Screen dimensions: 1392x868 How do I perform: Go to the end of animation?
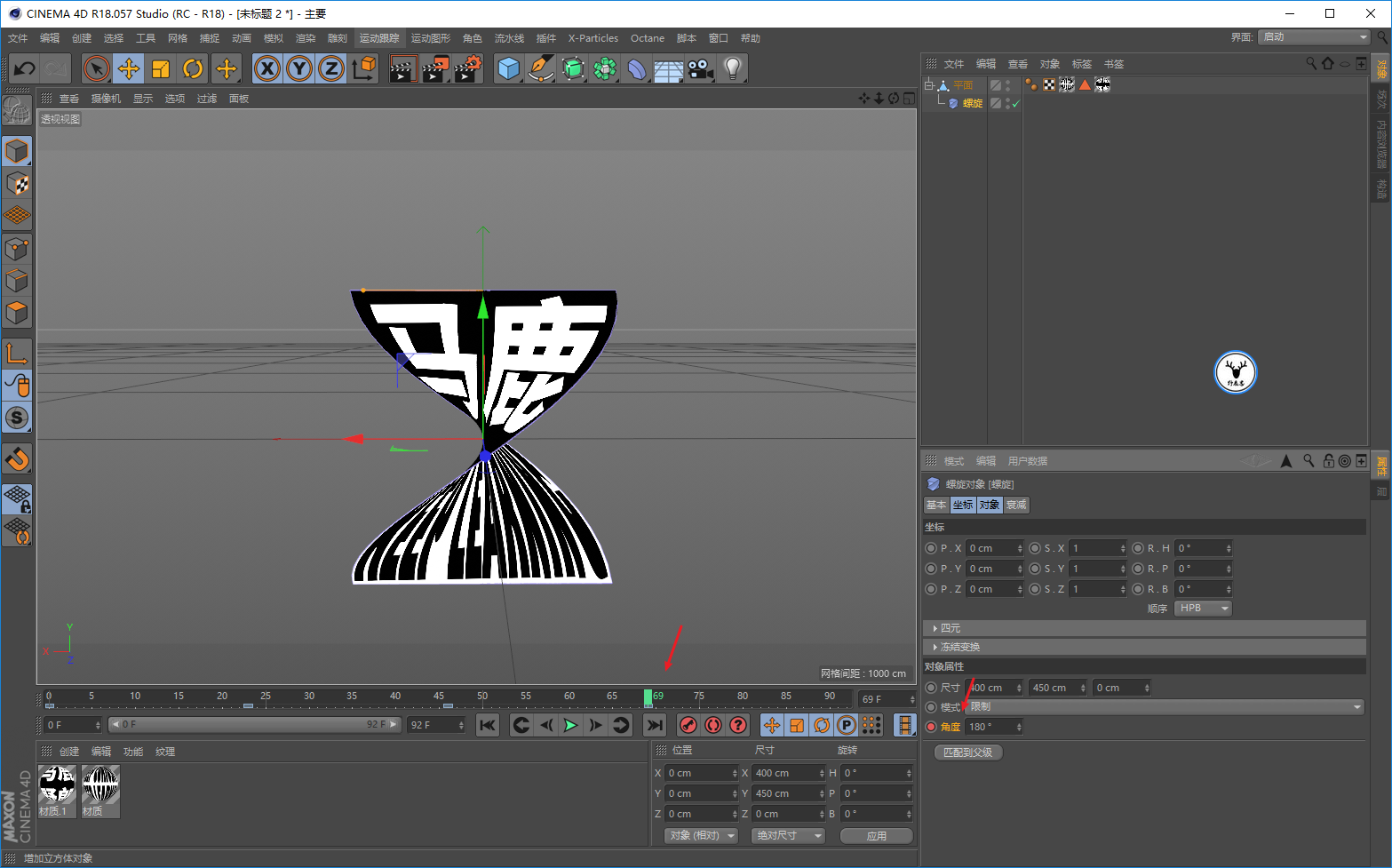pyautogui.click(x=655, y=725)
